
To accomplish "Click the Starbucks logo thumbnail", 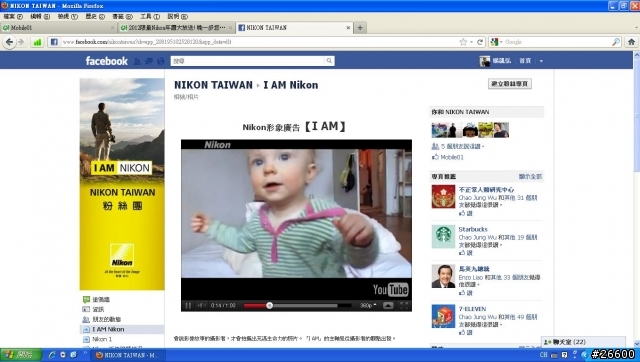I will 443,236.
